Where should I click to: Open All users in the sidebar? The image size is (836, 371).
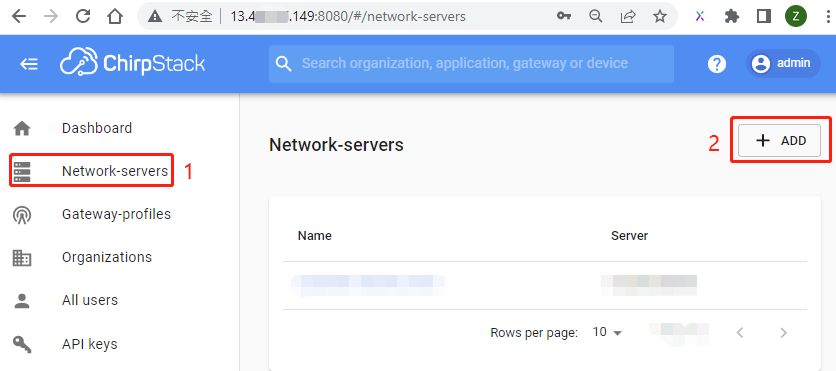[90, 301]
